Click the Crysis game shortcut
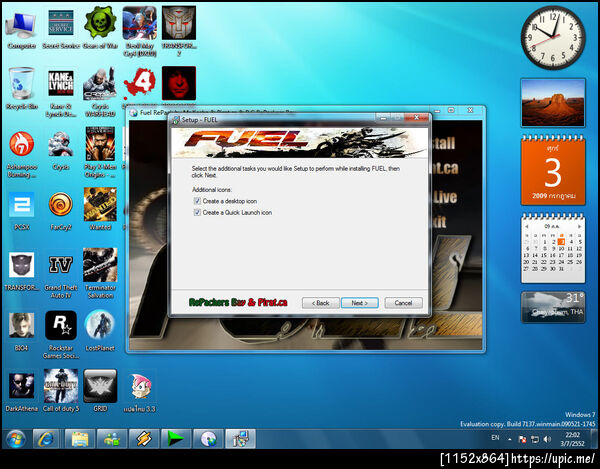600x469 pixels. [61, 150]
